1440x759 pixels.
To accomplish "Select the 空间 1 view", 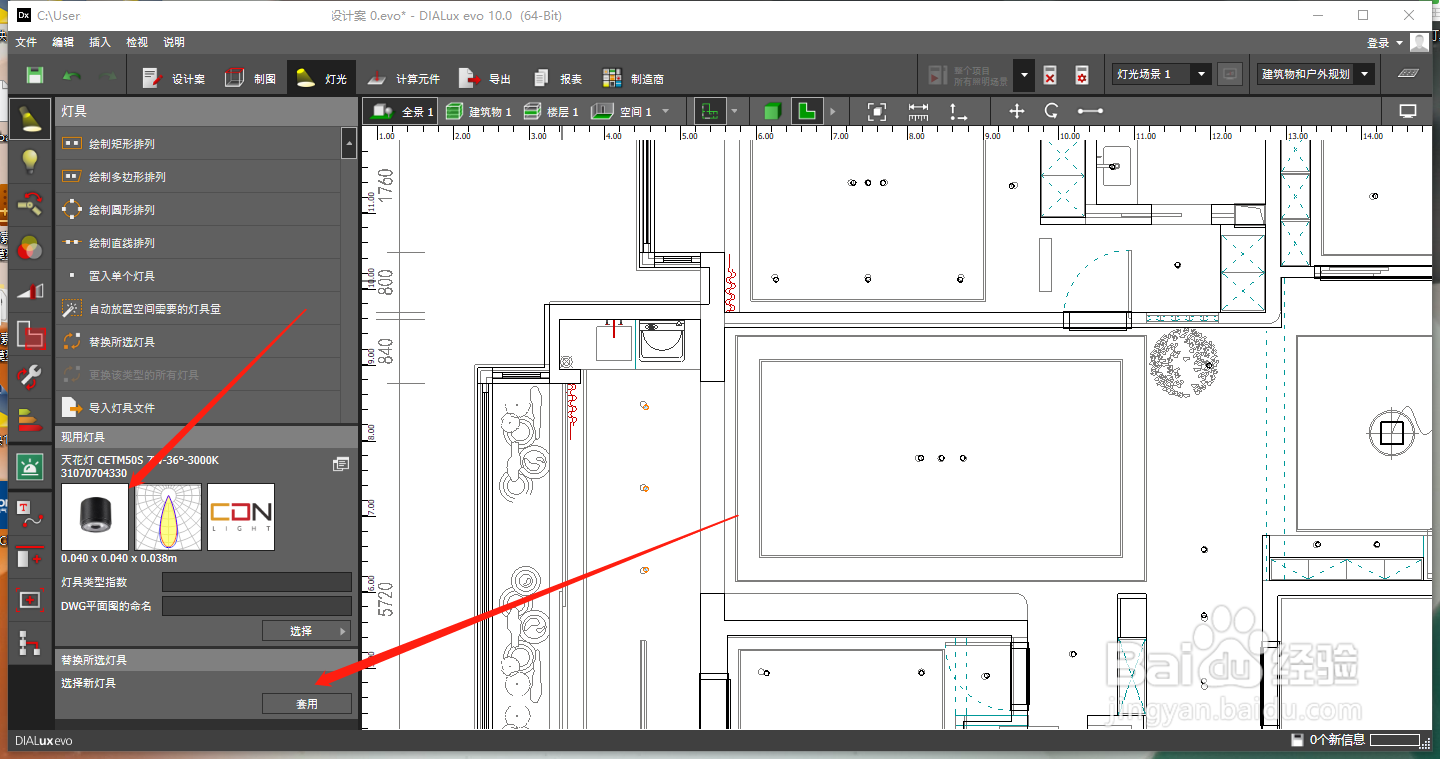I will [622, 112].
